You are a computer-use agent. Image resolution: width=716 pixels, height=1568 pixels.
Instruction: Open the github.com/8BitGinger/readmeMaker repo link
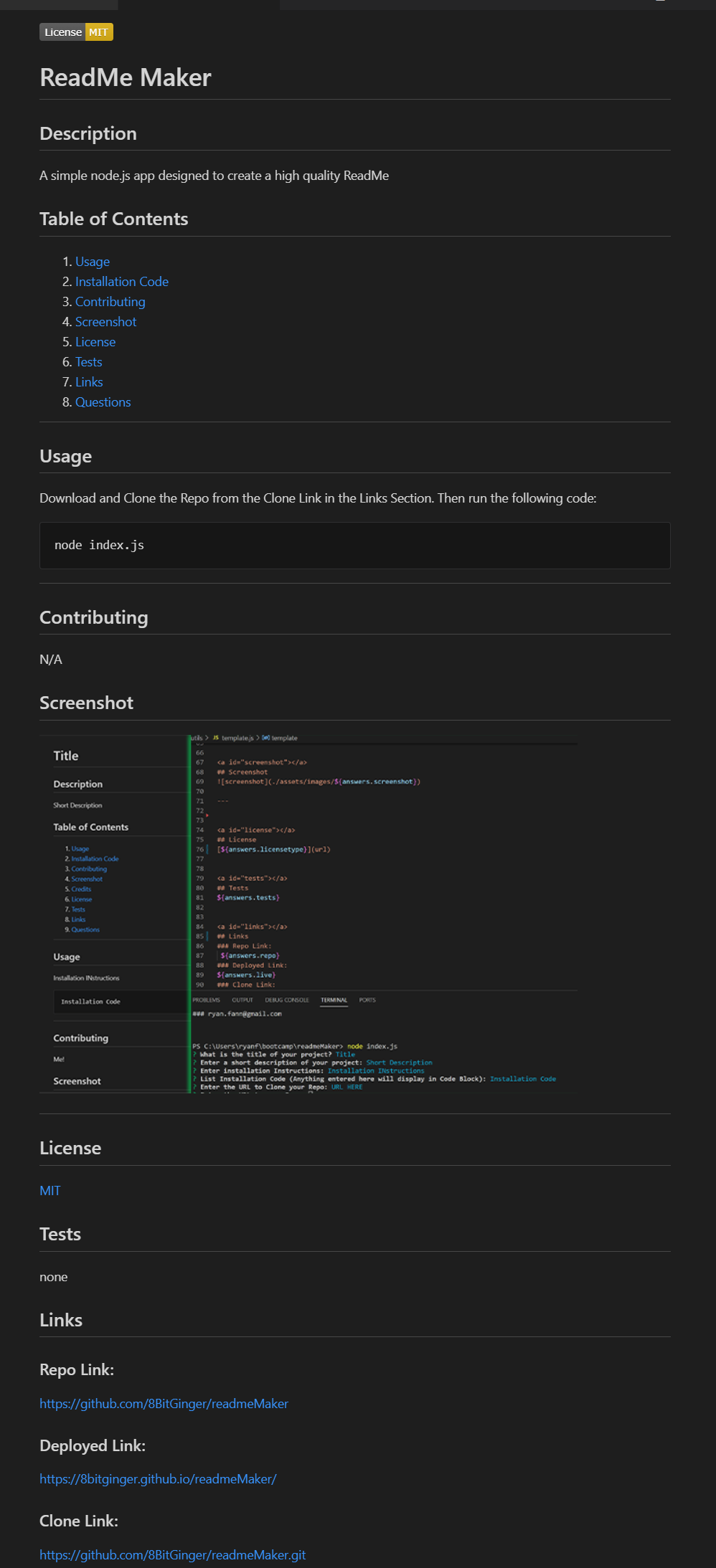164,1404
